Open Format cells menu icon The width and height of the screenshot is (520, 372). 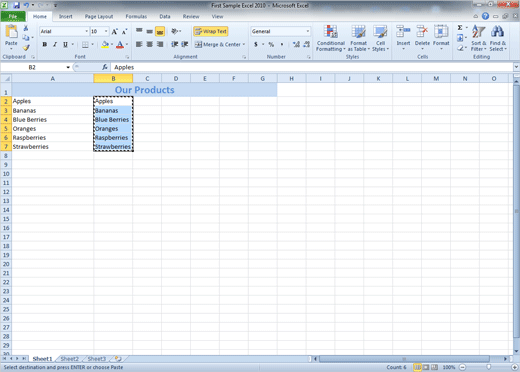pyautogui.click(x=441, y=32)
